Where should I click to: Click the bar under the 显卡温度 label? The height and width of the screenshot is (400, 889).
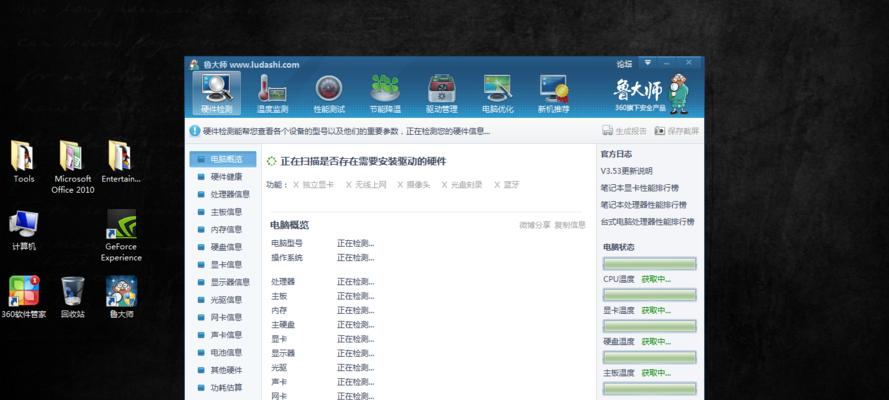click(649, 326)
